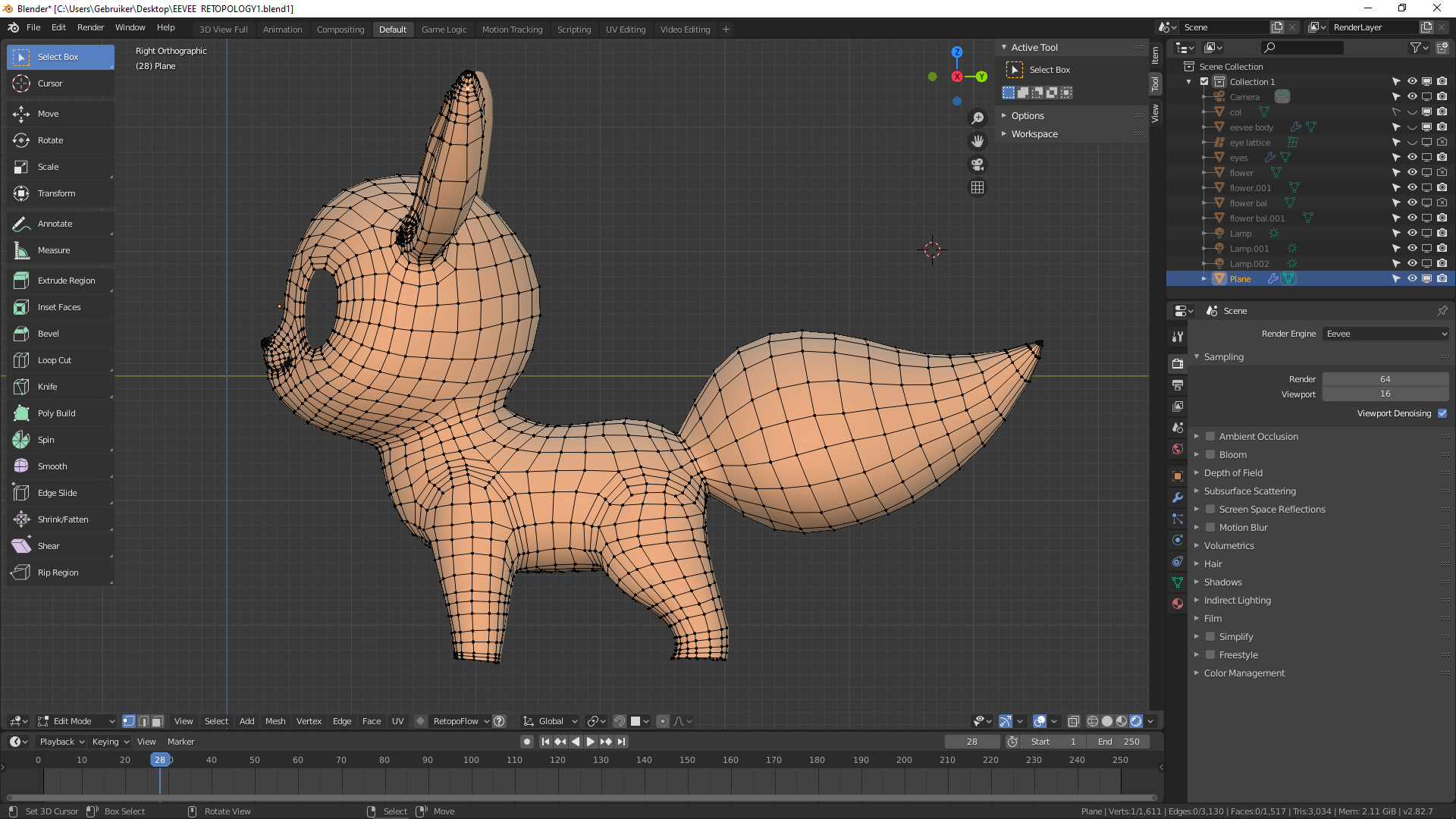Adjust the Render samples value slider
Screen dimensions: 1456x819
[x=1385, y=379]
